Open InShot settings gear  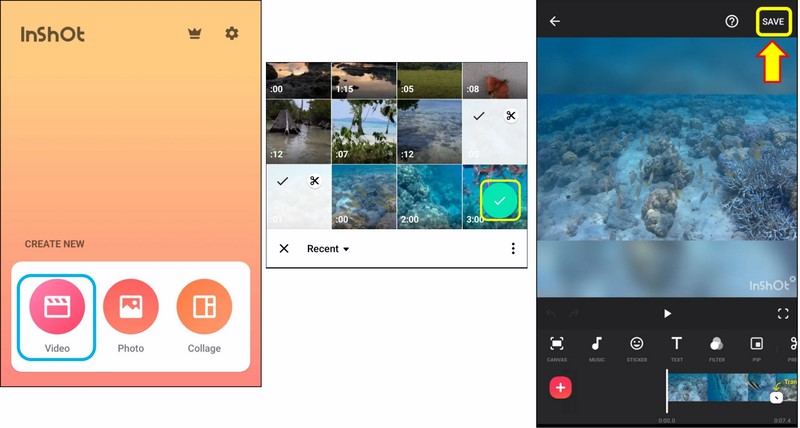[x=232, y=34]
